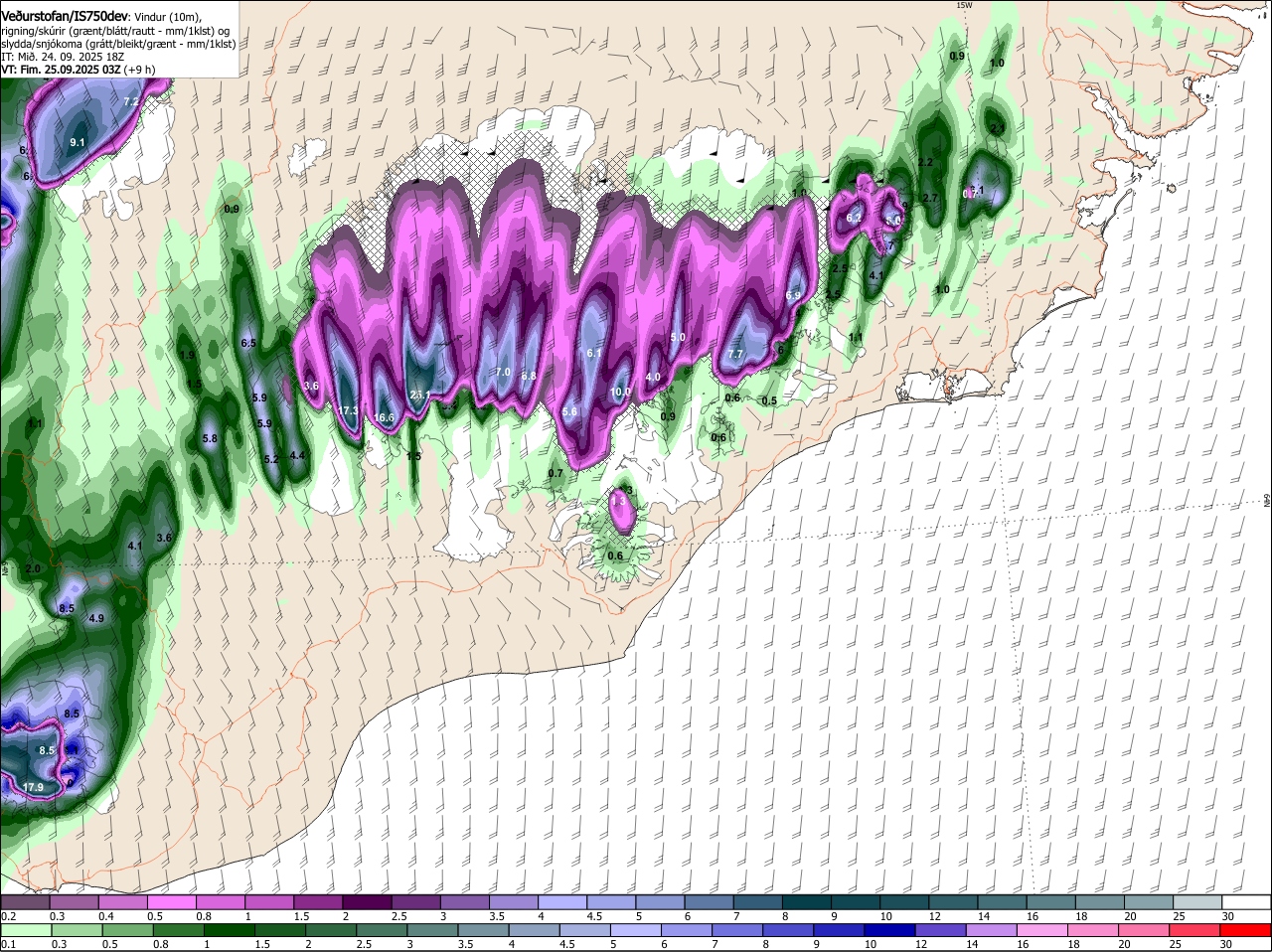Click the 17.3 value label
The width and height of the screenshot is (1272, 952).
[x=348, y=410]
